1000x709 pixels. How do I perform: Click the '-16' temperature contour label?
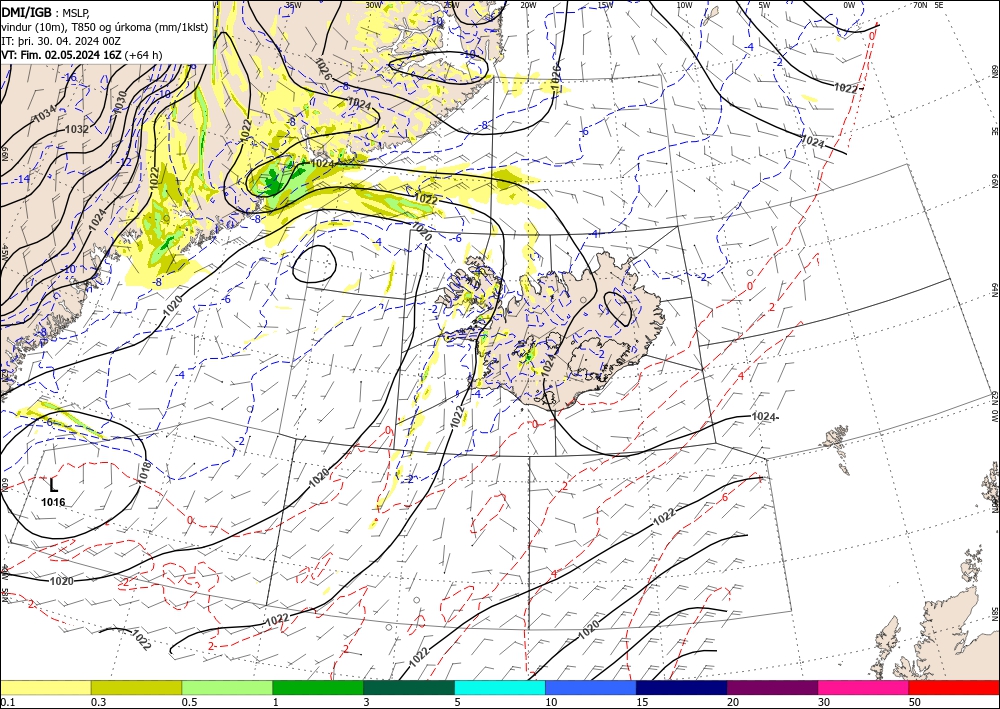click(70, 78)
